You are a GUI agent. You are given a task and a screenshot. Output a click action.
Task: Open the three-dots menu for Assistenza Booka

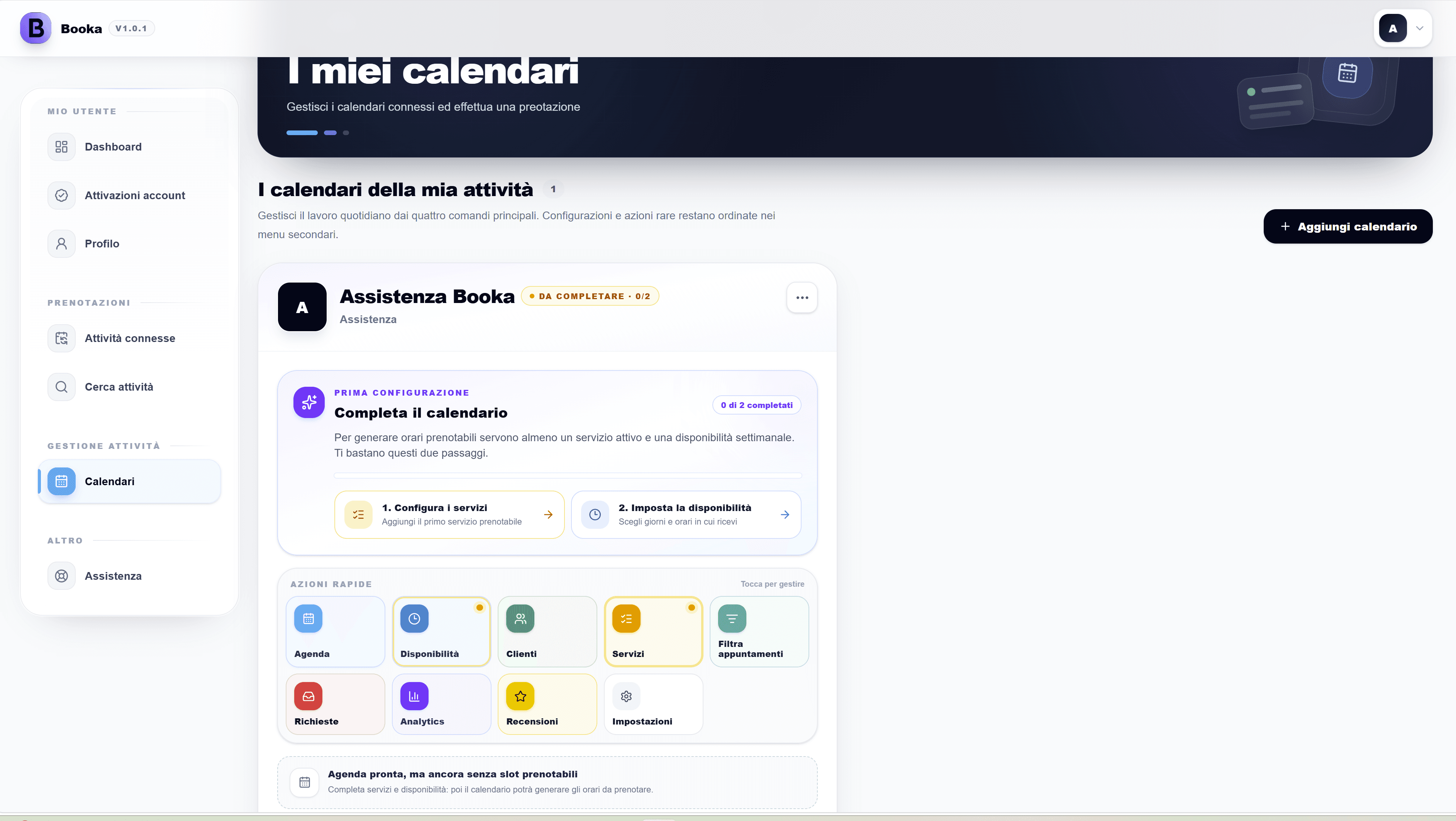[x=802, y=298]
